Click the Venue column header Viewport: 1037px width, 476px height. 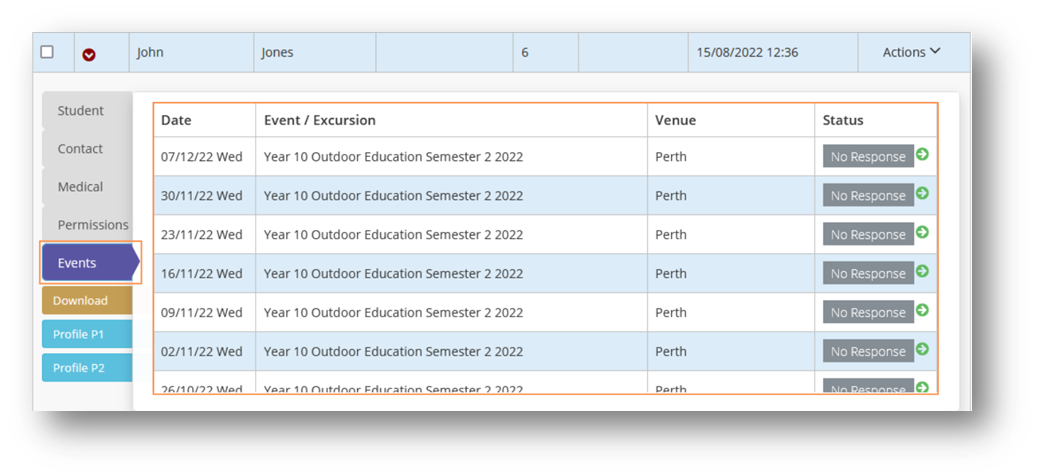(731, 120)
